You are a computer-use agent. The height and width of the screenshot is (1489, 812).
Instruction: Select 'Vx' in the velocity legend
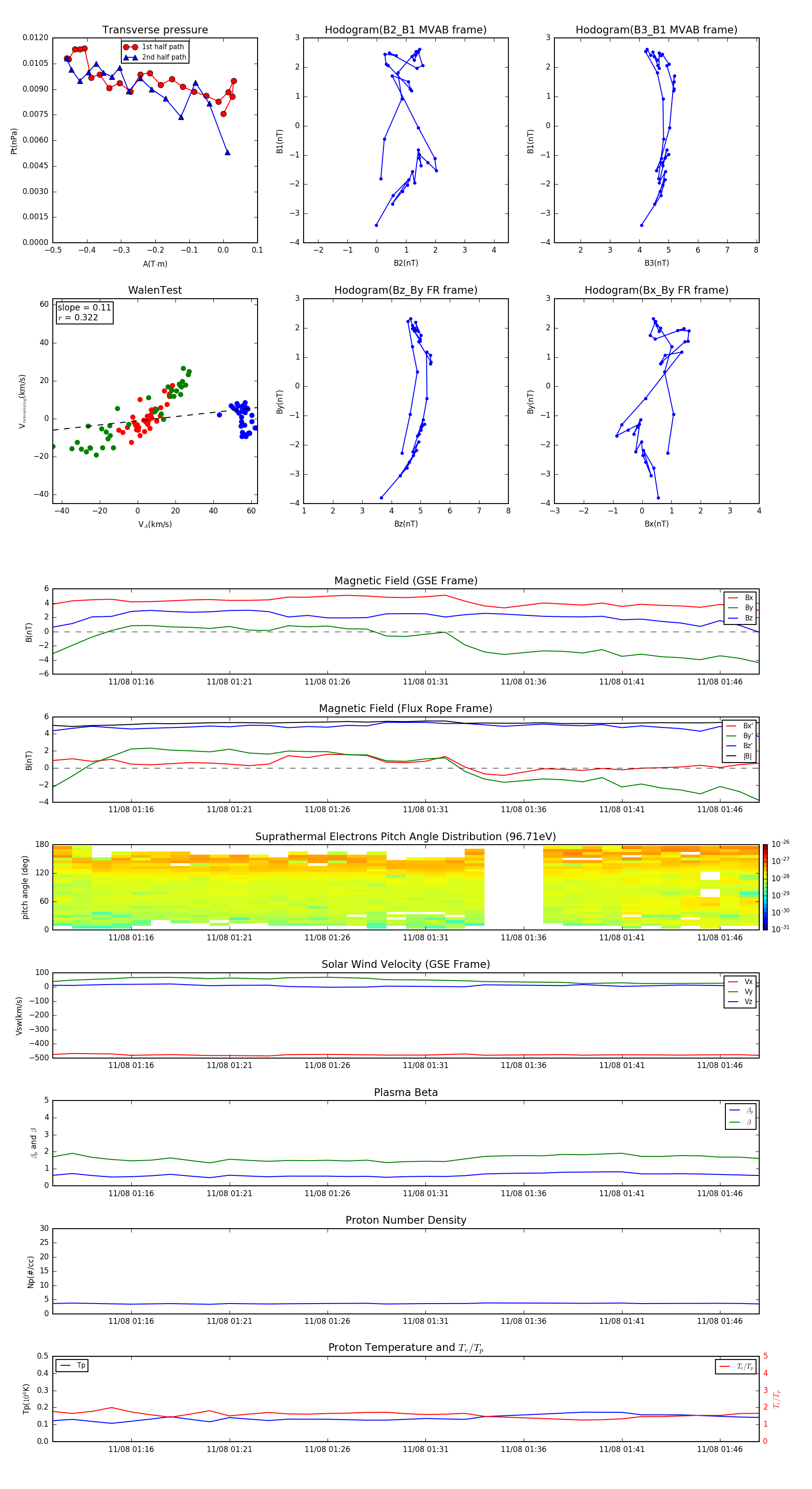740,981
